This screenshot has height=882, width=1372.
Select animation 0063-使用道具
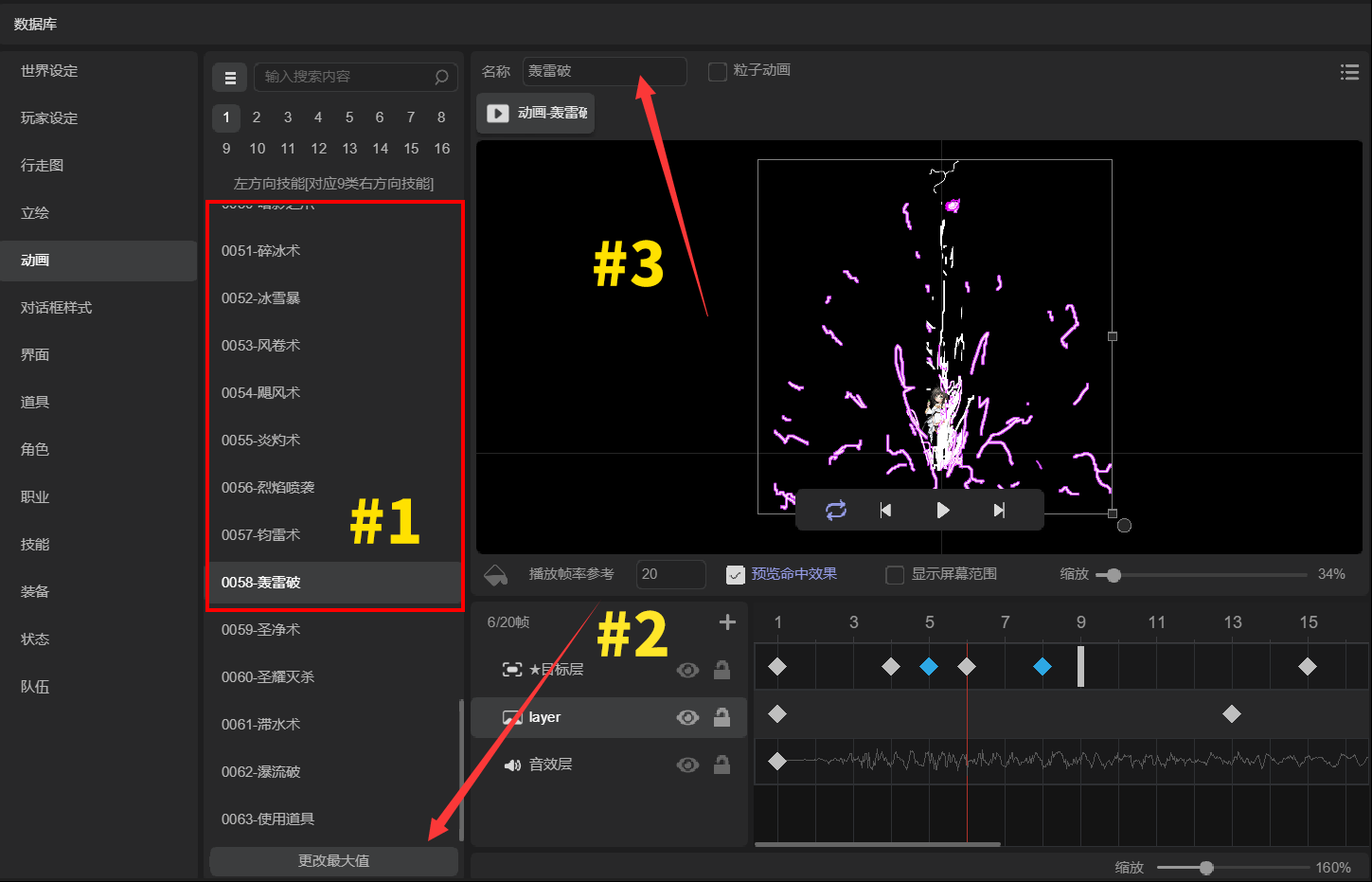click(333, 819)
